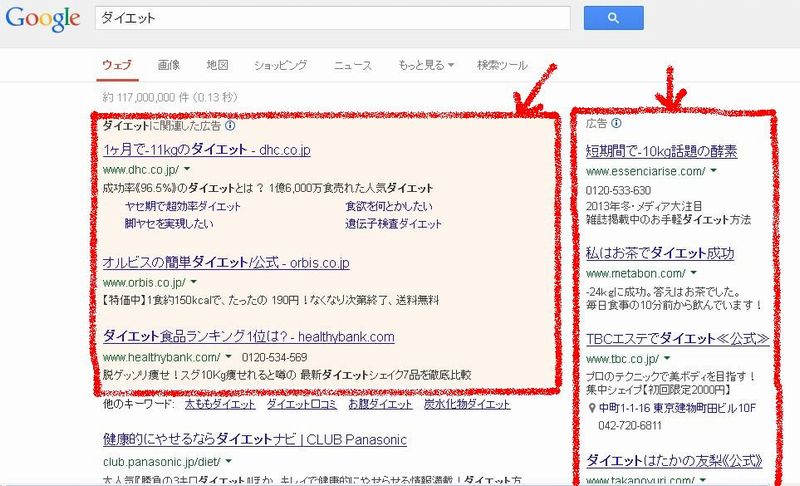800x486 pixels.
Task: Click description 【特価中】1食約150kcalで
Action: coord(161,300)
